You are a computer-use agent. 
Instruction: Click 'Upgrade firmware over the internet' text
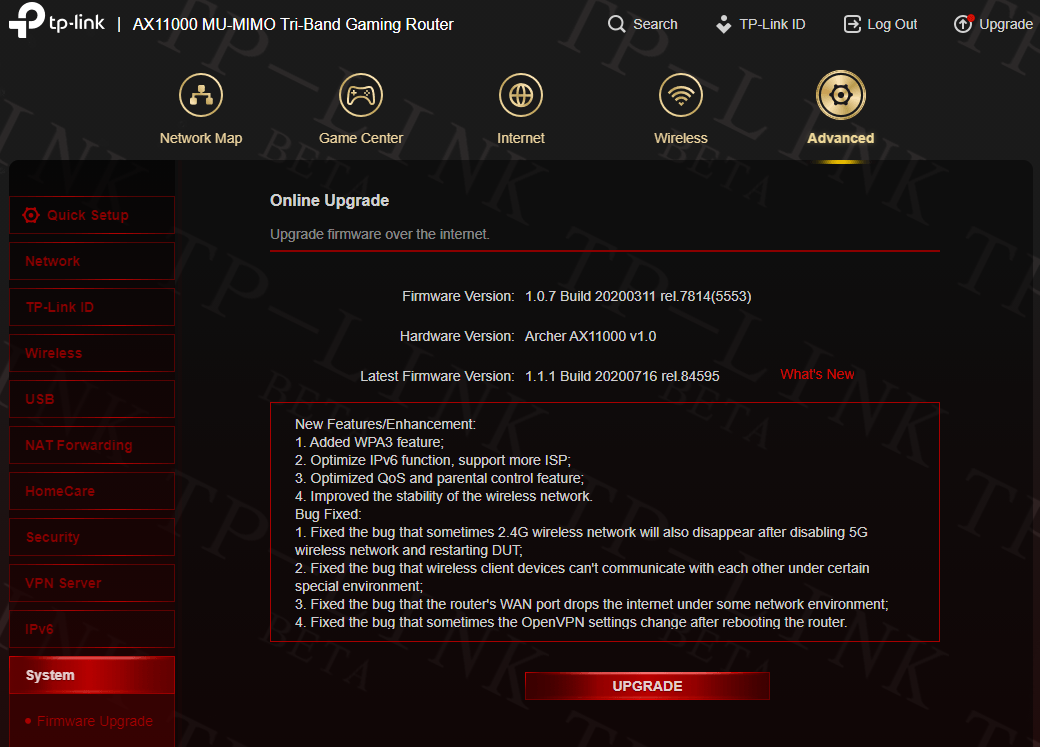pos(380,234)
